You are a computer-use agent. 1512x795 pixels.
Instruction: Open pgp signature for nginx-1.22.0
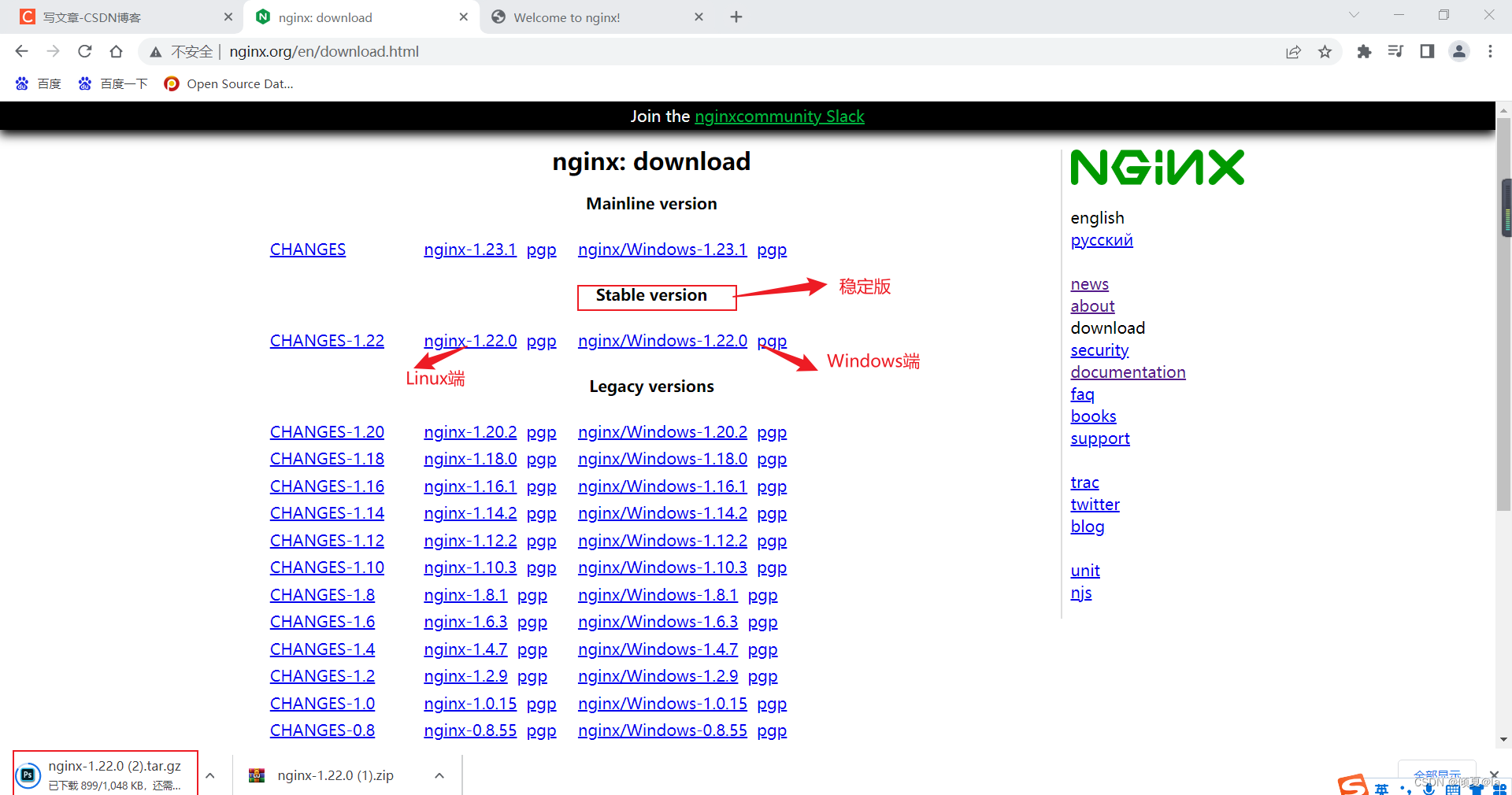click(541, 342)
